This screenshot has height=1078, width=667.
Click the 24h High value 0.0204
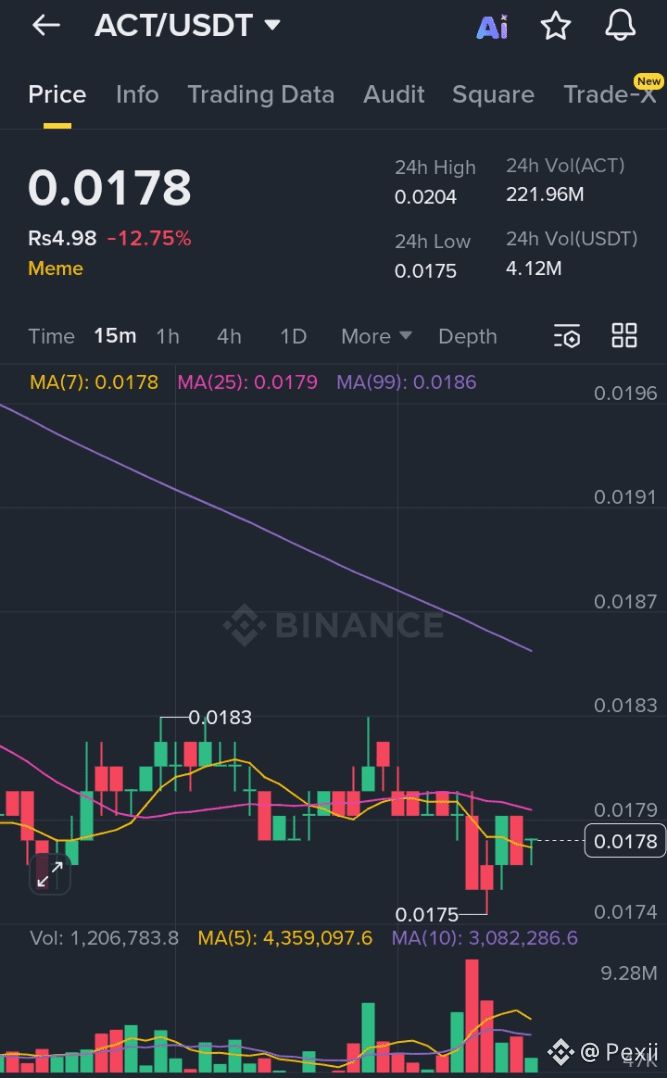tap(425, 197)
